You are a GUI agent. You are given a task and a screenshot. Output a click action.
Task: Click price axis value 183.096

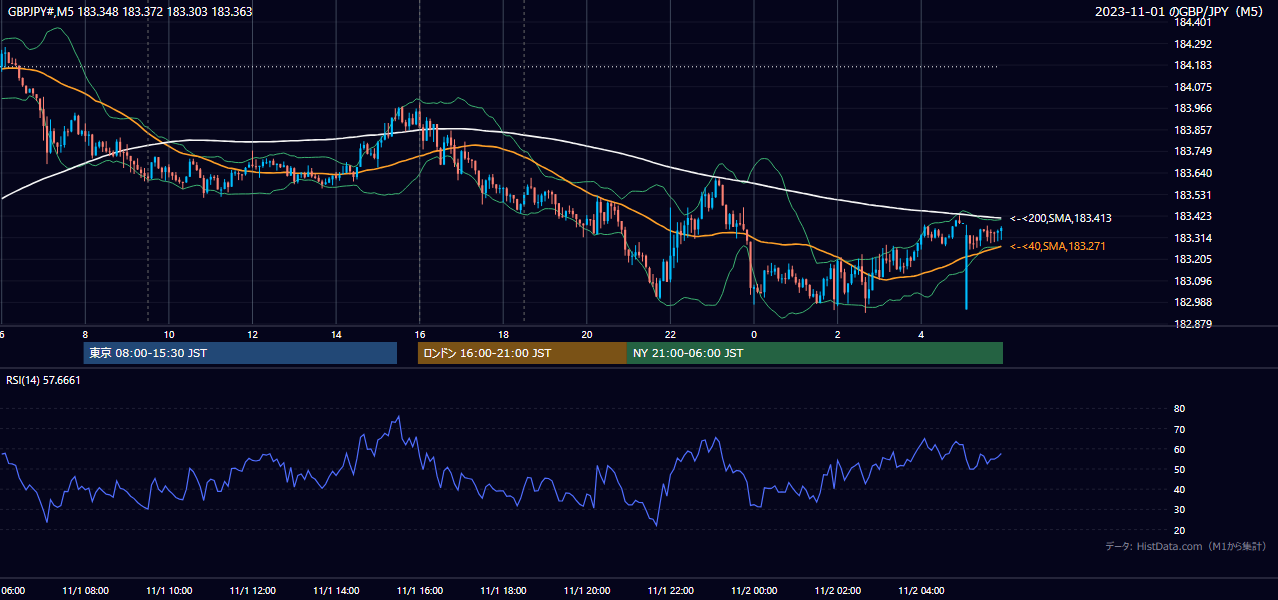(1192, 281)
